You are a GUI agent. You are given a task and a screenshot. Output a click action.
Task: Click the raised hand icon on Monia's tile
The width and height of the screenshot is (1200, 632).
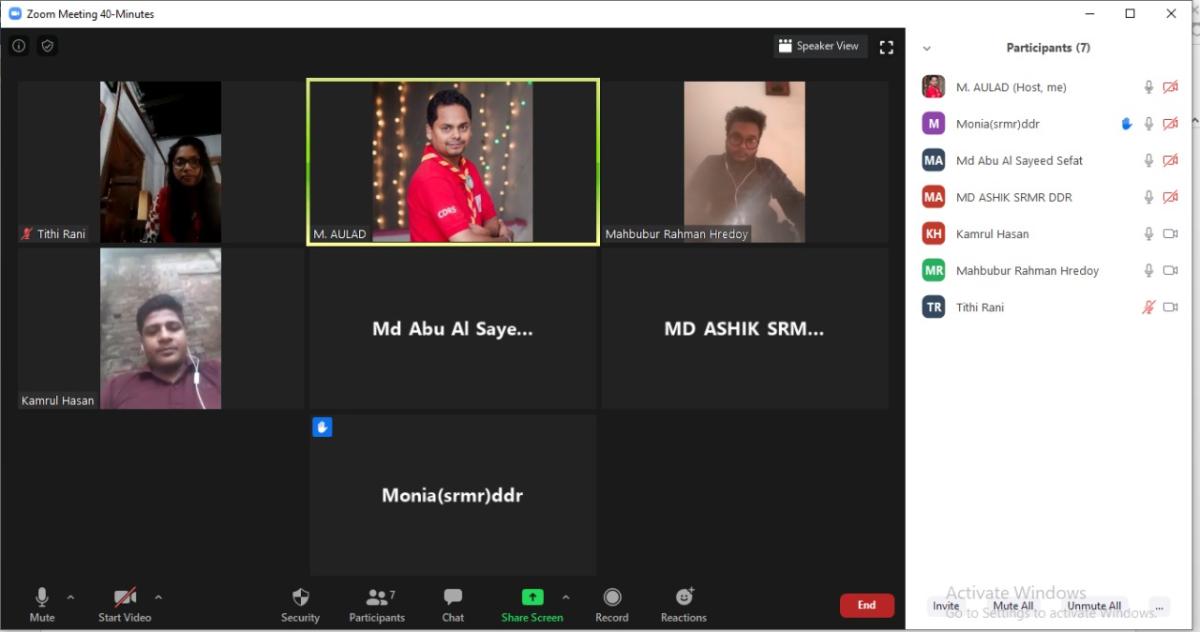[322, 427]
